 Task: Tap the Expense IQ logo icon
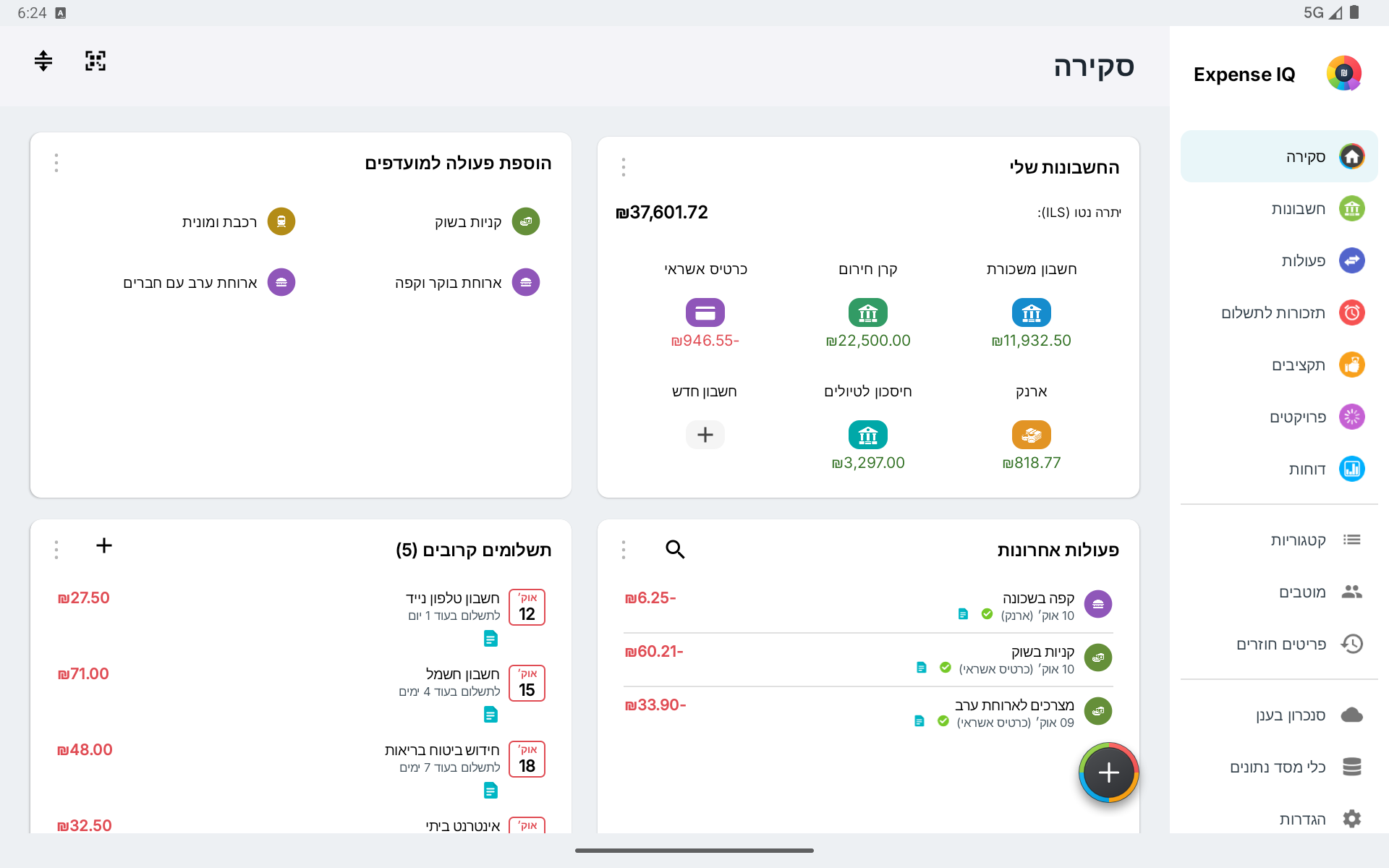[1344, 73]
